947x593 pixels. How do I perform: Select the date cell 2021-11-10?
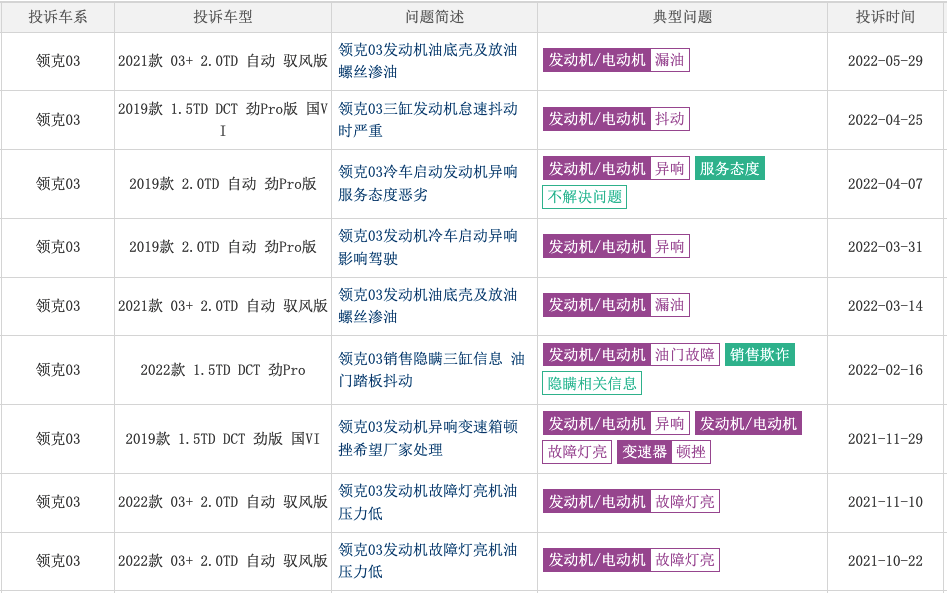885,502
